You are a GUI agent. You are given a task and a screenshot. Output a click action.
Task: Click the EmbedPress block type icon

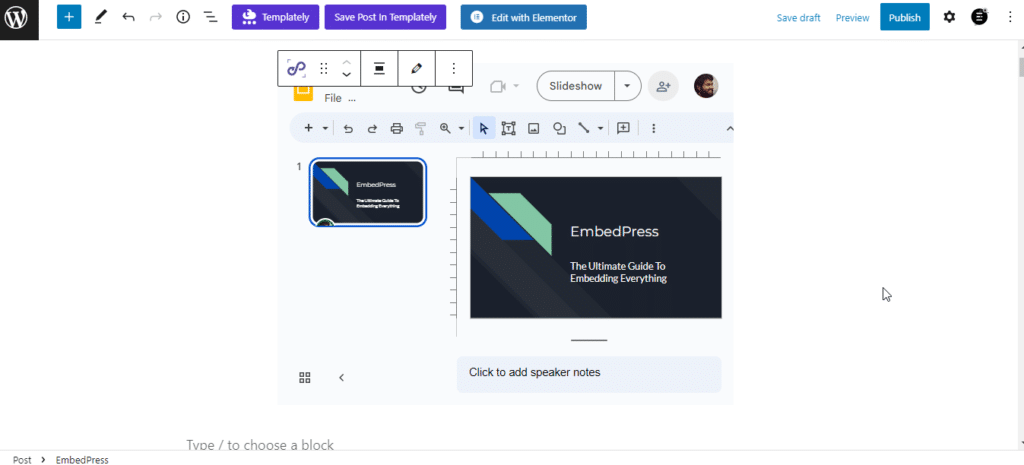(296, 69)
